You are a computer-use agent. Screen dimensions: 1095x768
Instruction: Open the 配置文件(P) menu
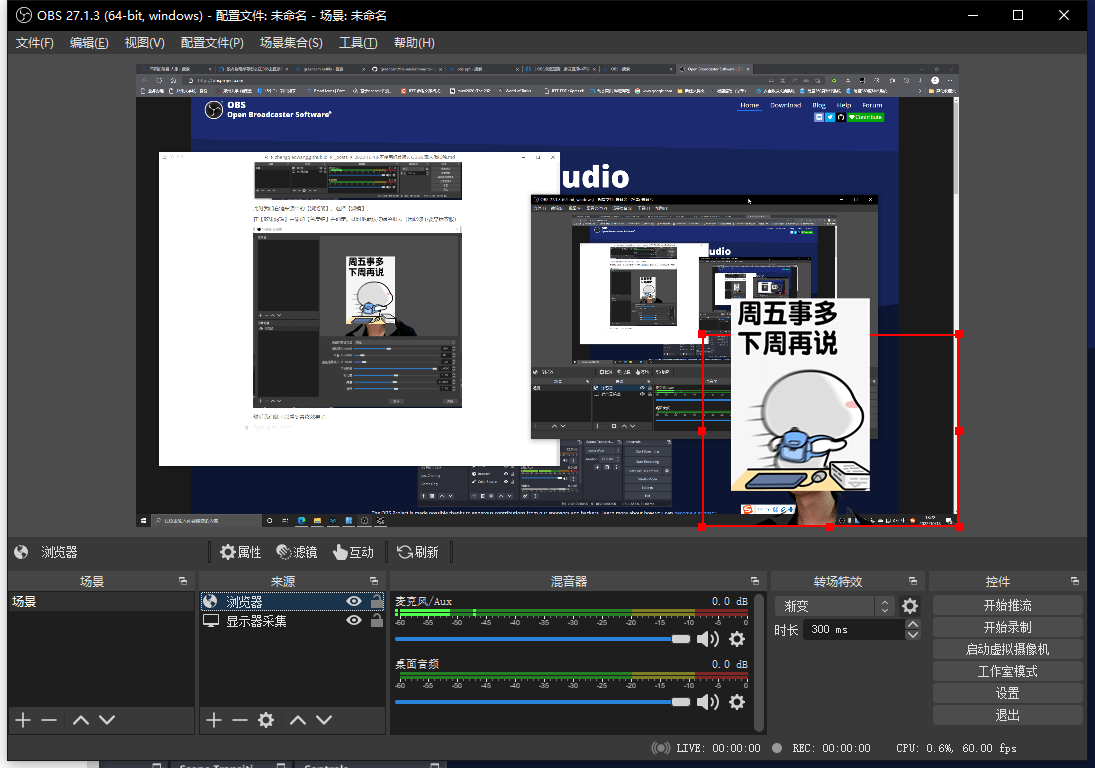pos(212,43)
